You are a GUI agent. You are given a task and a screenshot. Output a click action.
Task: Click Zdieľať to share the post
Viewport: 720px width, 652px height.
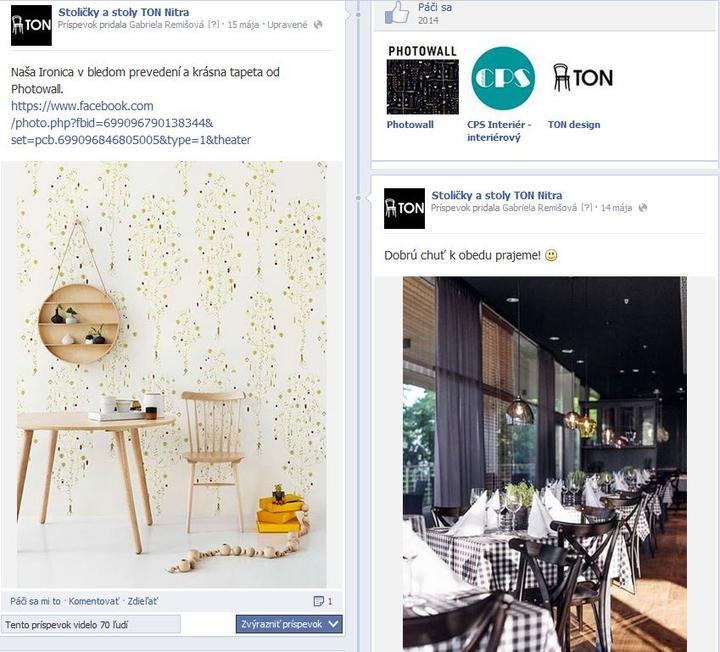142,601
